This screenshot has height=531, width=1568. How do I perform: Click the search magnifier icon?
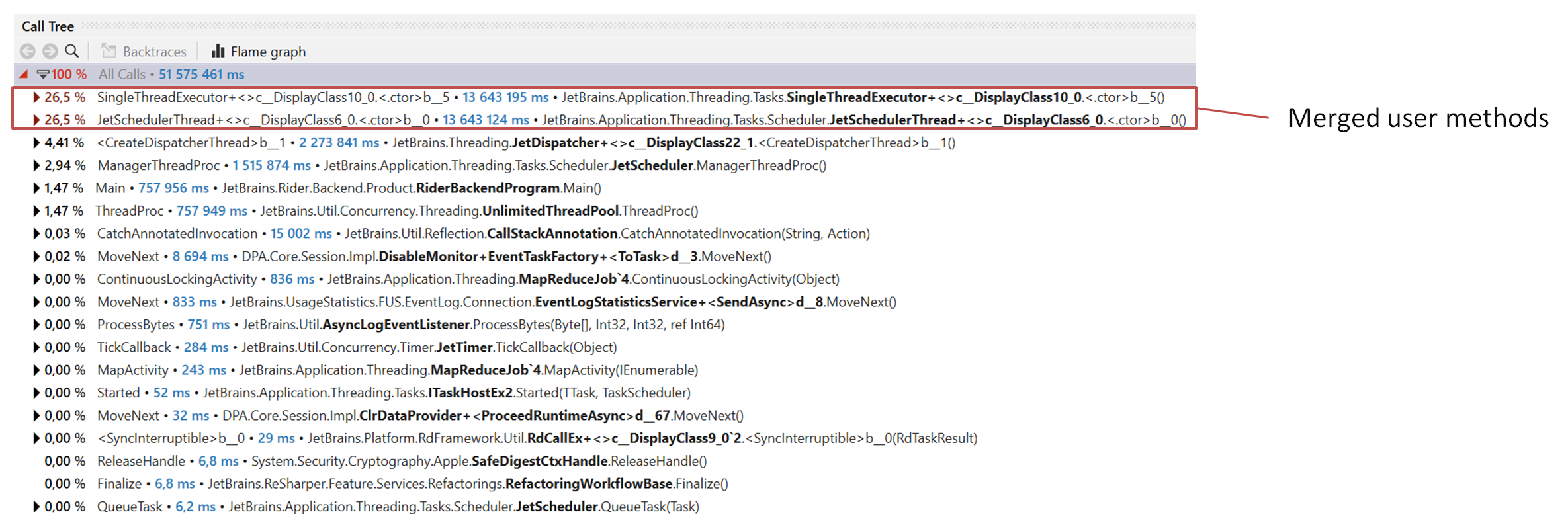coord(72,51)
